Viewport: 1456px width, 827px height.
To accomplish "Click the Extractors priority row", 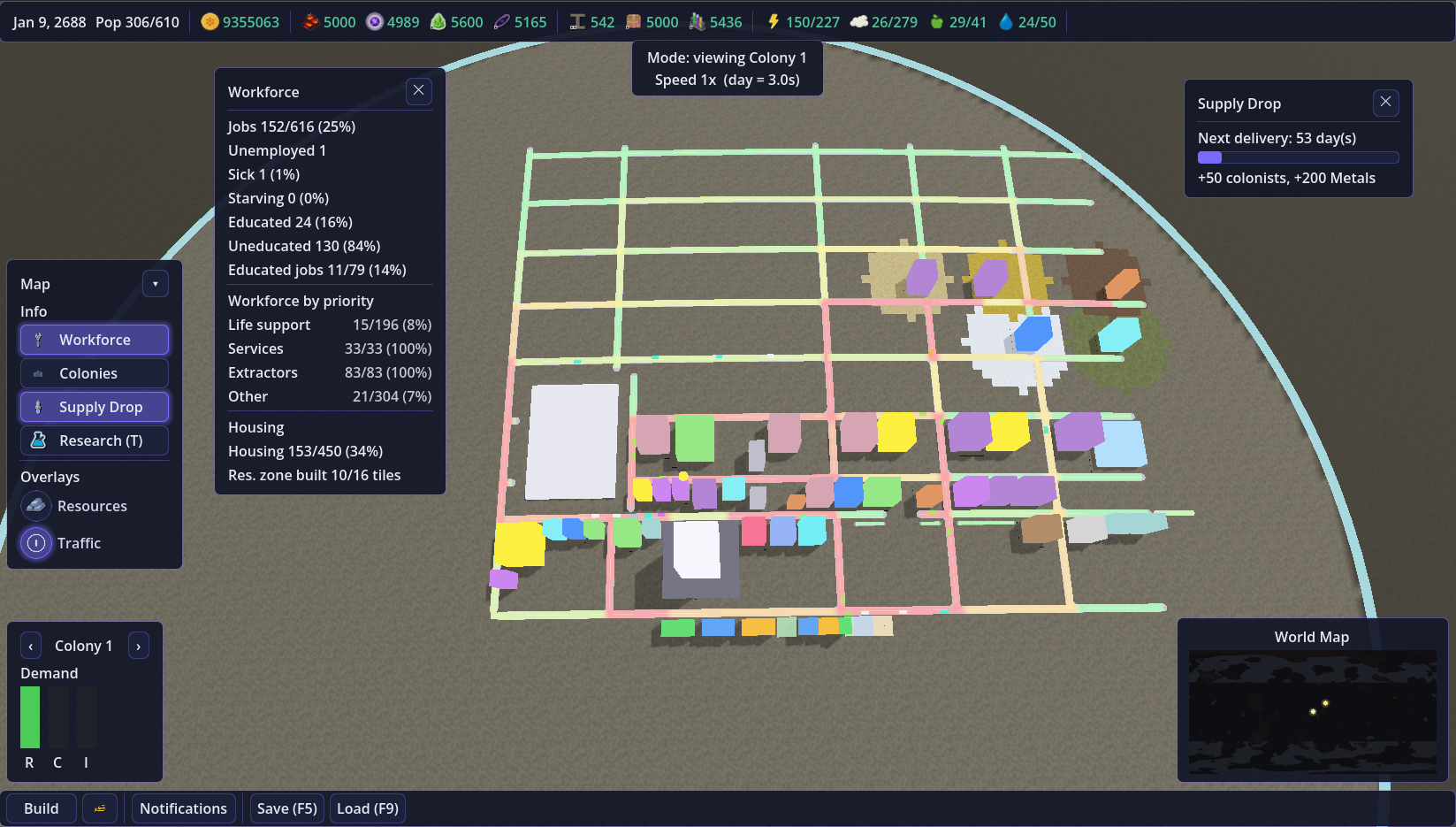I will tap(330, 372).
